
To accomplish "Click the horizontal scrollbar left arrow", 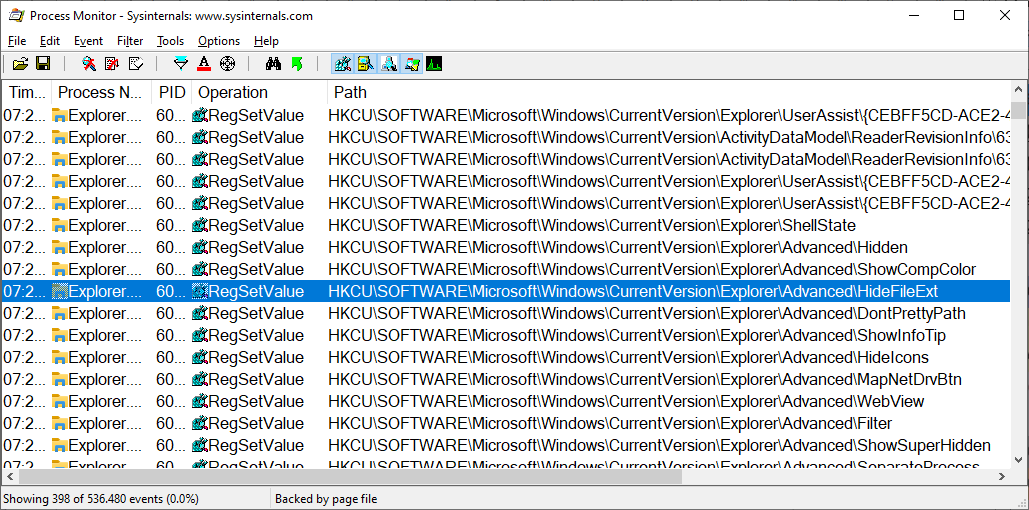I will [10, 477].
